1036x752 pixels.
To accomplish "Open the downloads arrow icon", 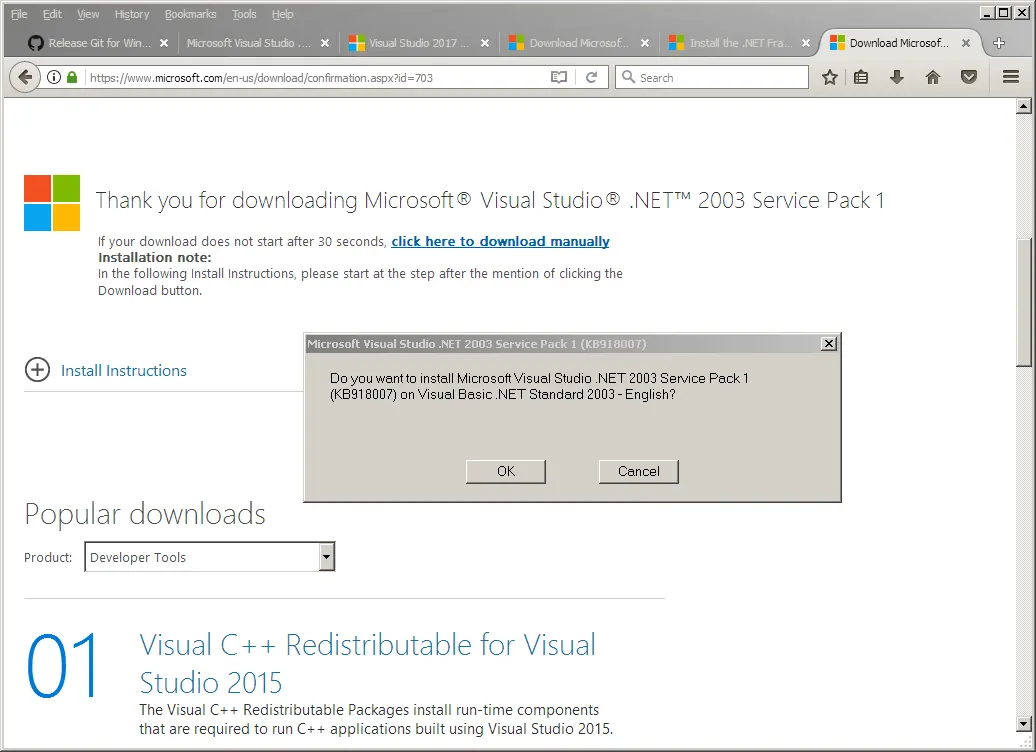I will 897,77.
